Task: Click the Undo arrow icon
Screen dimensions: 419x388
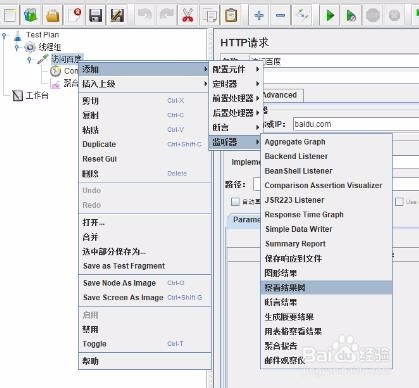Action: point(145,15)
